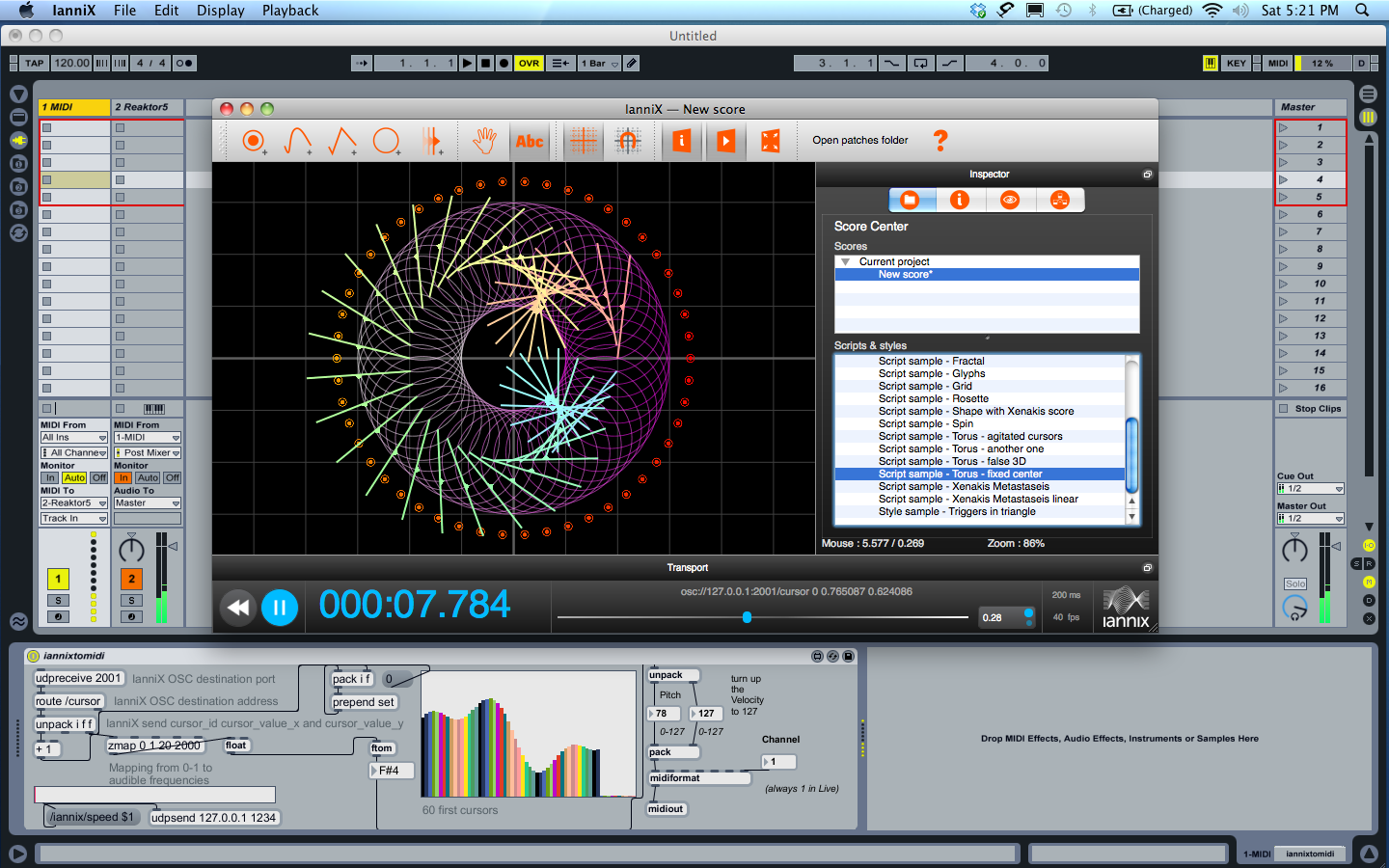Click the Abc text label tool
Screen dimensions: 1389x868
(530, 141)
